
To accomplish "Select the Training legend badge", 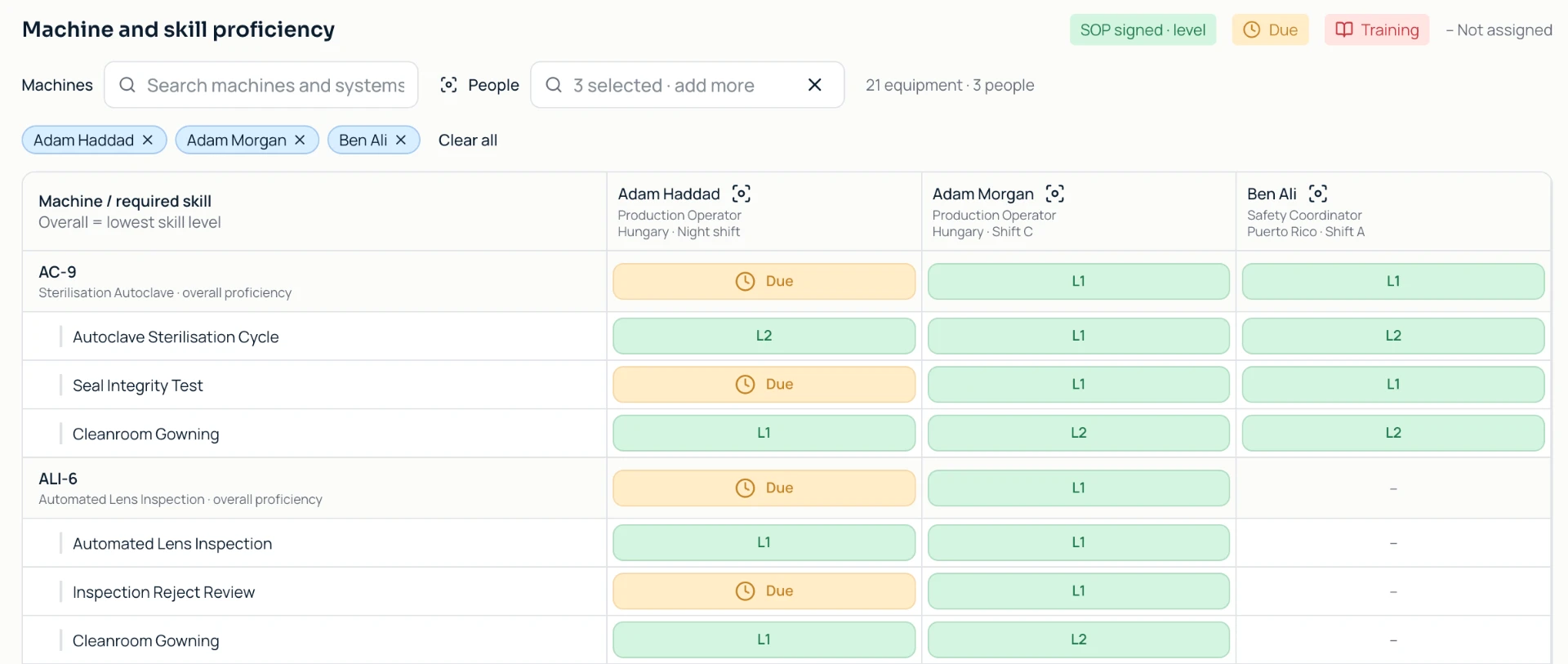I will (x=1377, y=30).
